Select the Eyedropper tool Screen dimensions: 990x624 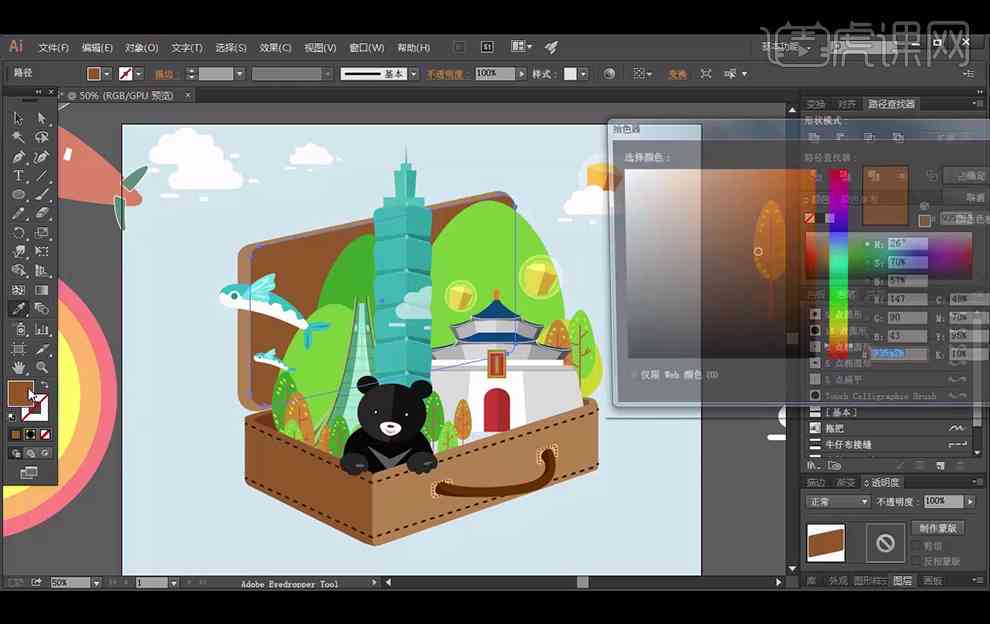click(18, 309)
